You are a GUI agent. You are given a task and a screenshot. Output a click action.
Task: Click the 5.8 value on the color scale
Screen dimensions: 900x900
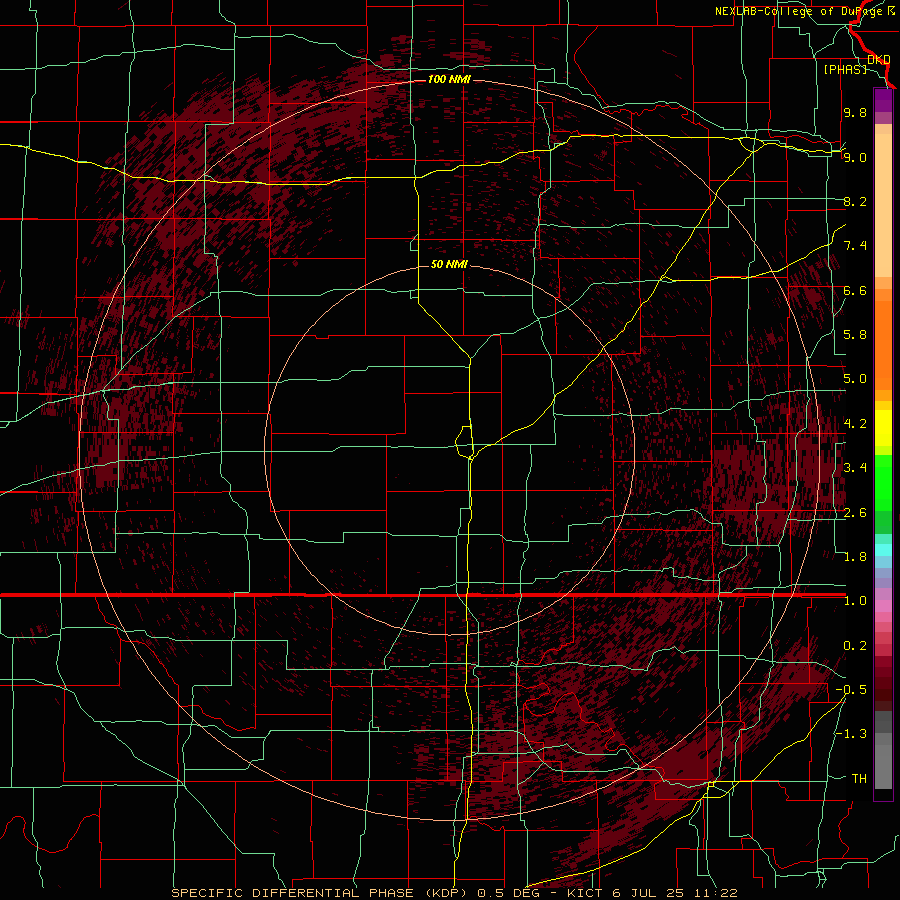tap(855, 335)
